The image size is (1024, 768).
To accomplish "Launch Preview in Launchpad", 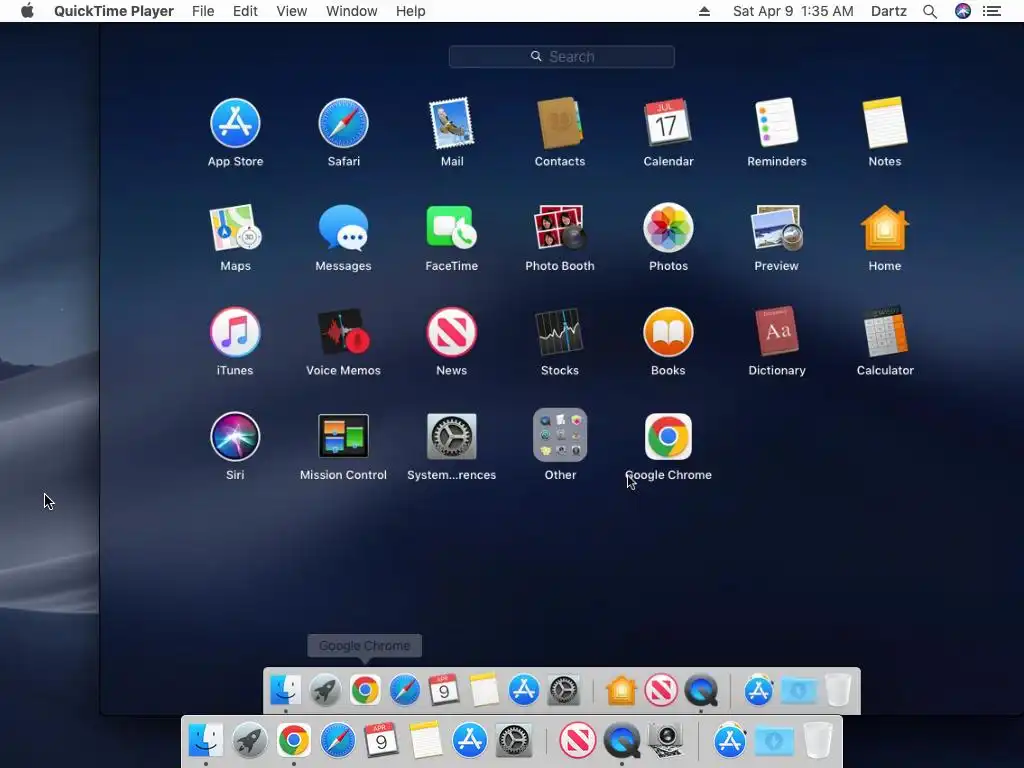I will tap(776, 227).
